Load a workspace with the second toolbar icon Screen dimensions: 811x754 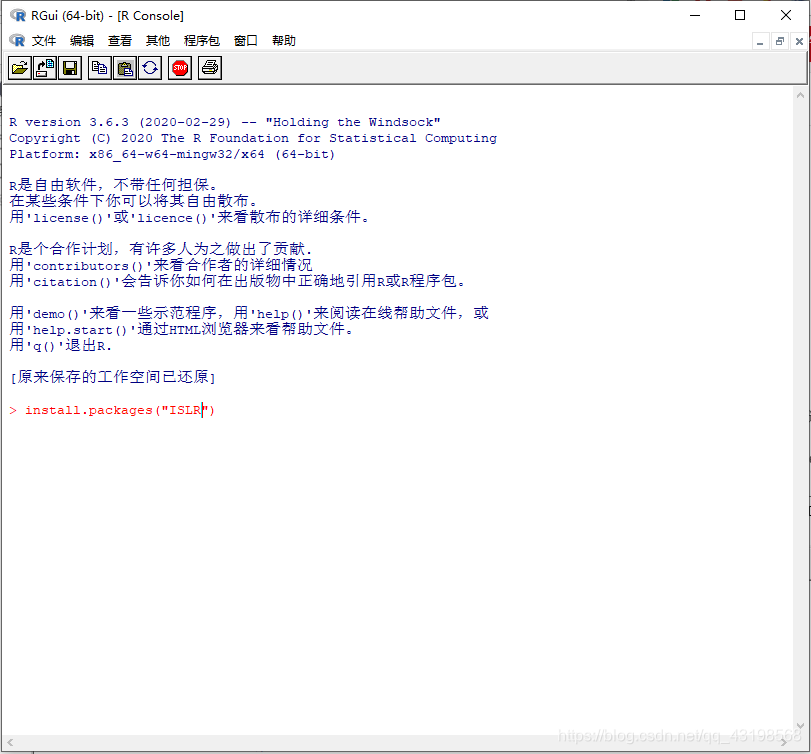pos(44,67)
